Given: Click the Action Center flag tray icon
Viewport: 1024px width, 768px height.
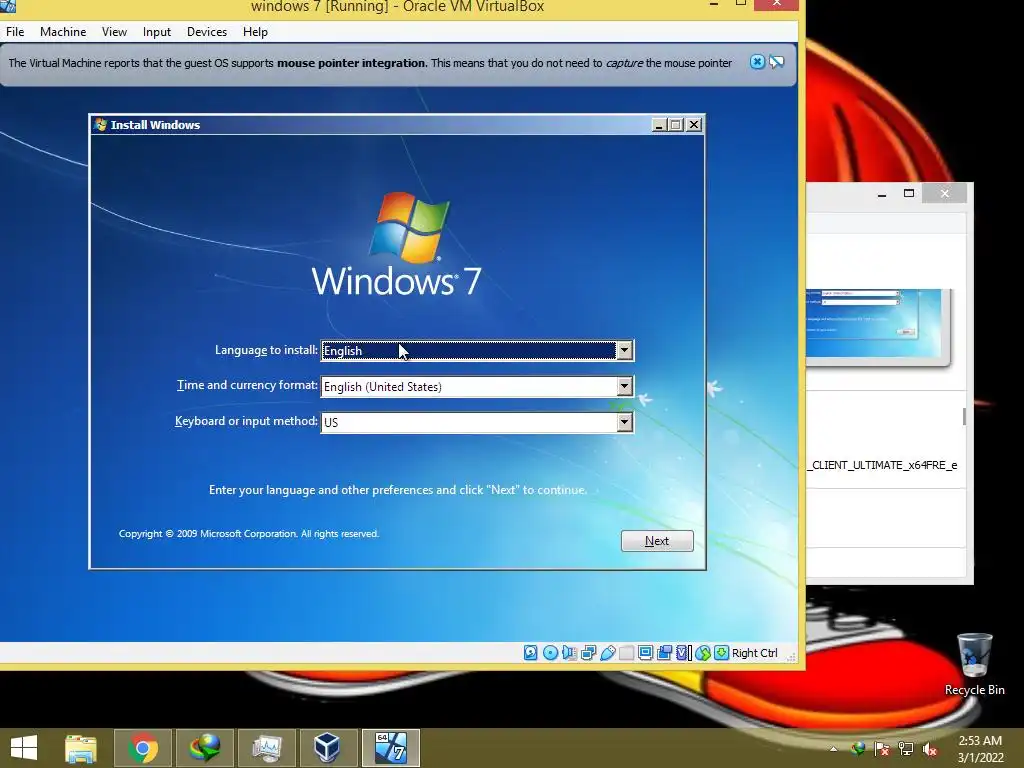Looking at the screenshot, I should click(x=882, y=749).
